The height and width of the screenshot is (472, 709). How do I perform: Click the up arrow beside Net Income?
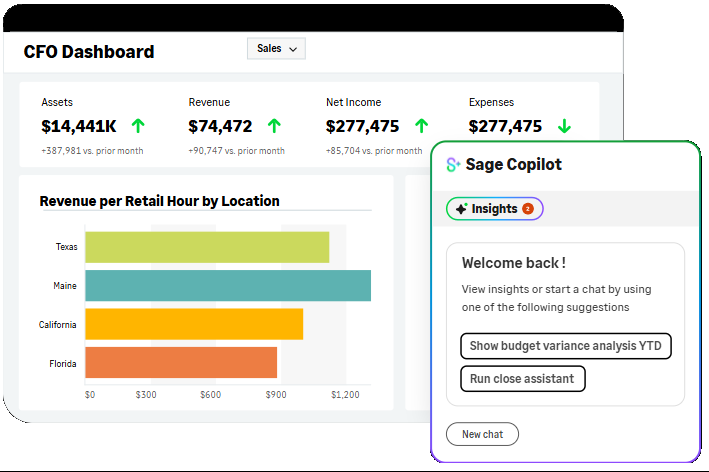pyautogui.click(x=421, y=126)
